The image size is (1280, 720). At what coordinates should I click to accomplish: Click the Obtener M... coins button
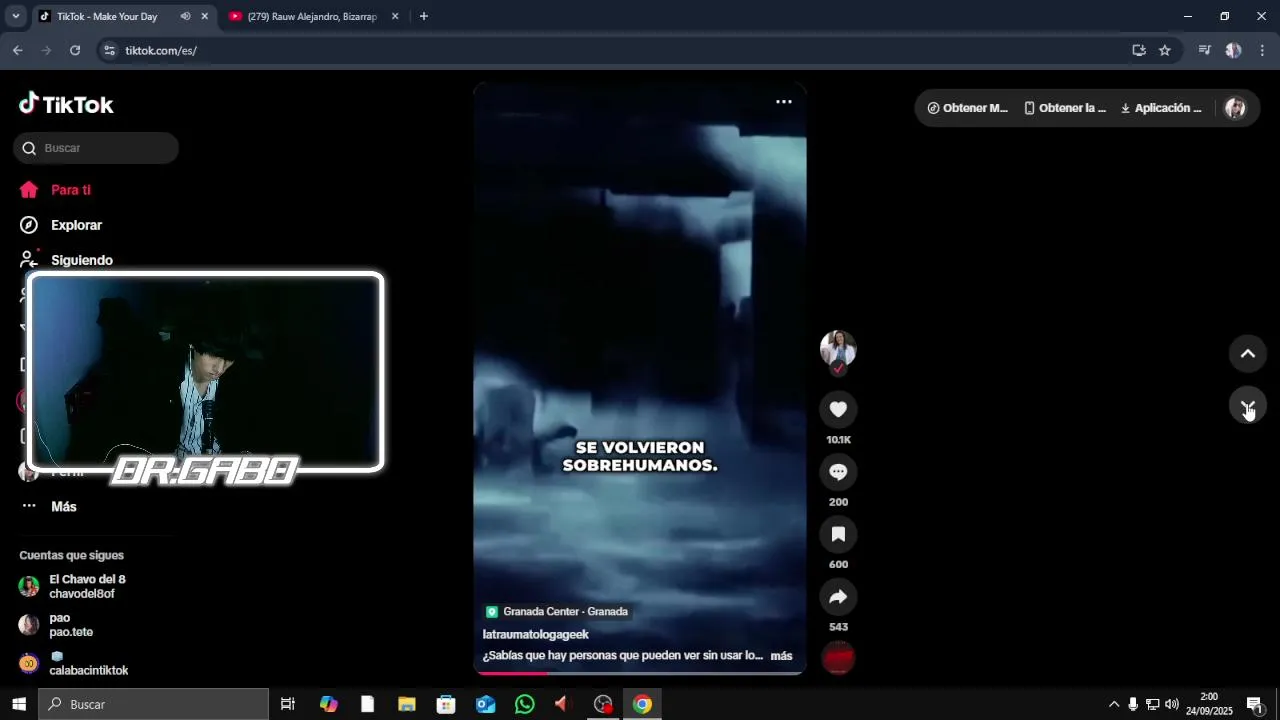pos(967,108)
